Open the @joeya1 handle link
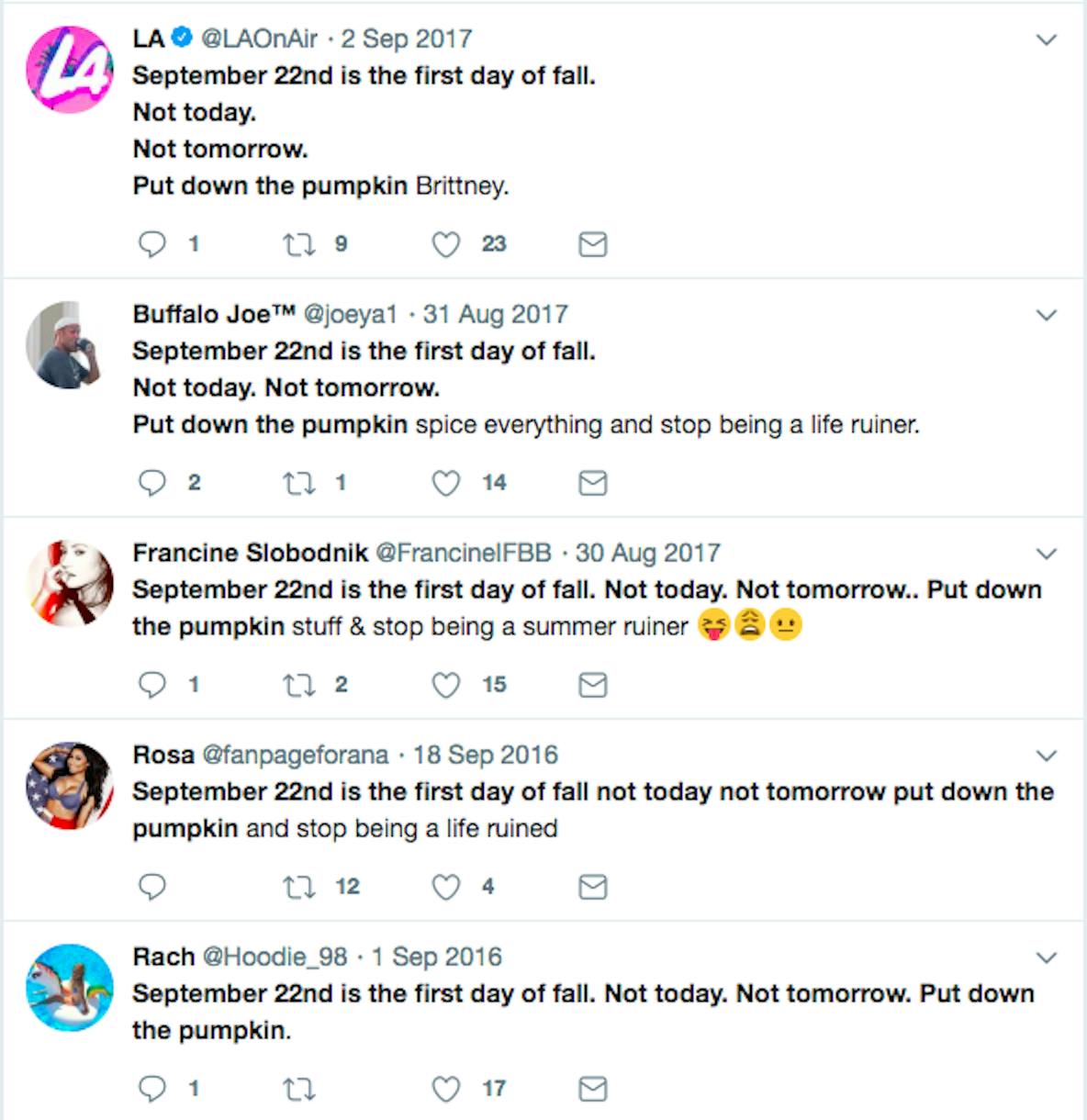 tap(350, 314)
